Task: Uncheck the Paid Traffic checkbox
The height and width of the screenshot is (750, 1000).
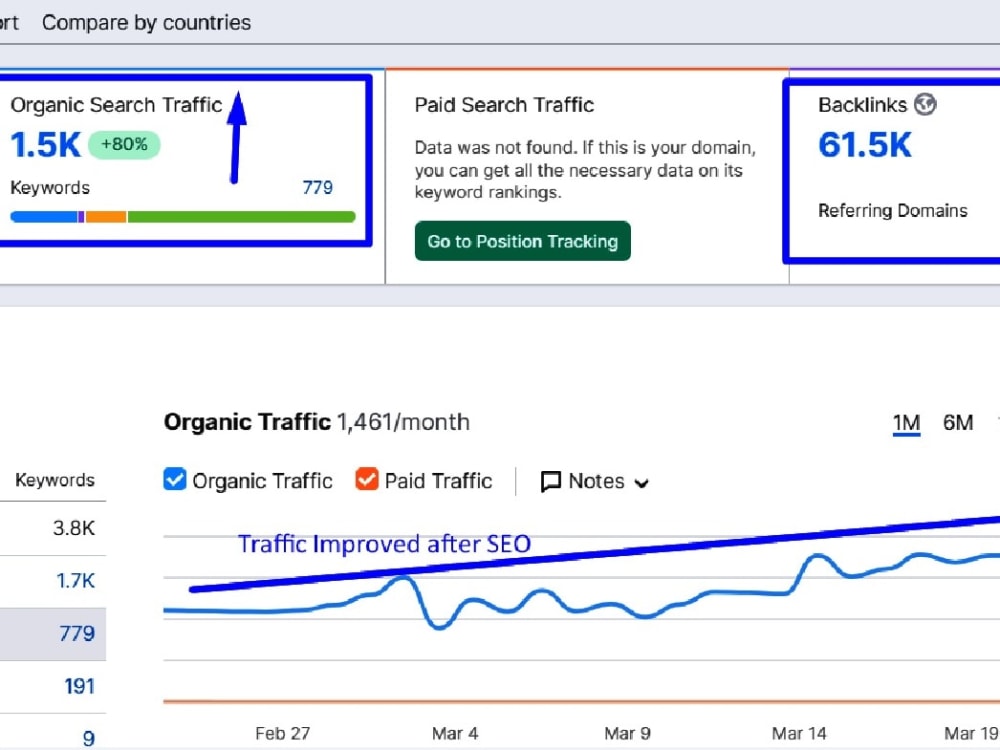Action: (367, 480)
